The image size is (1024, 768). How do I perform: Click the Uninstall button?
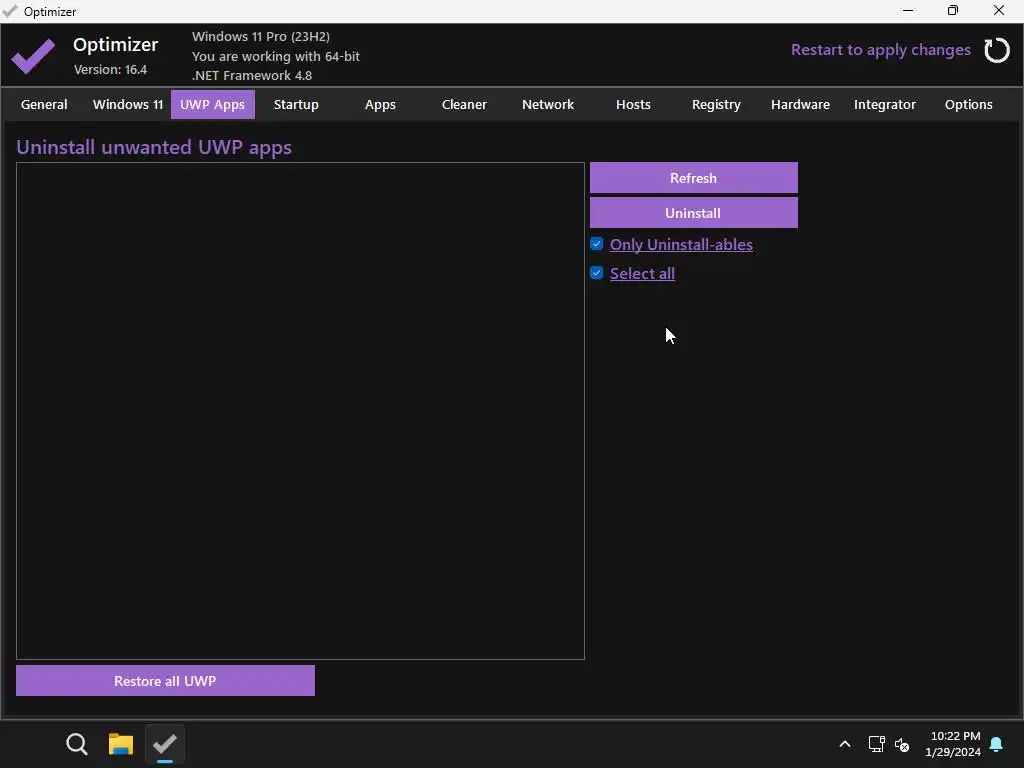694,213
